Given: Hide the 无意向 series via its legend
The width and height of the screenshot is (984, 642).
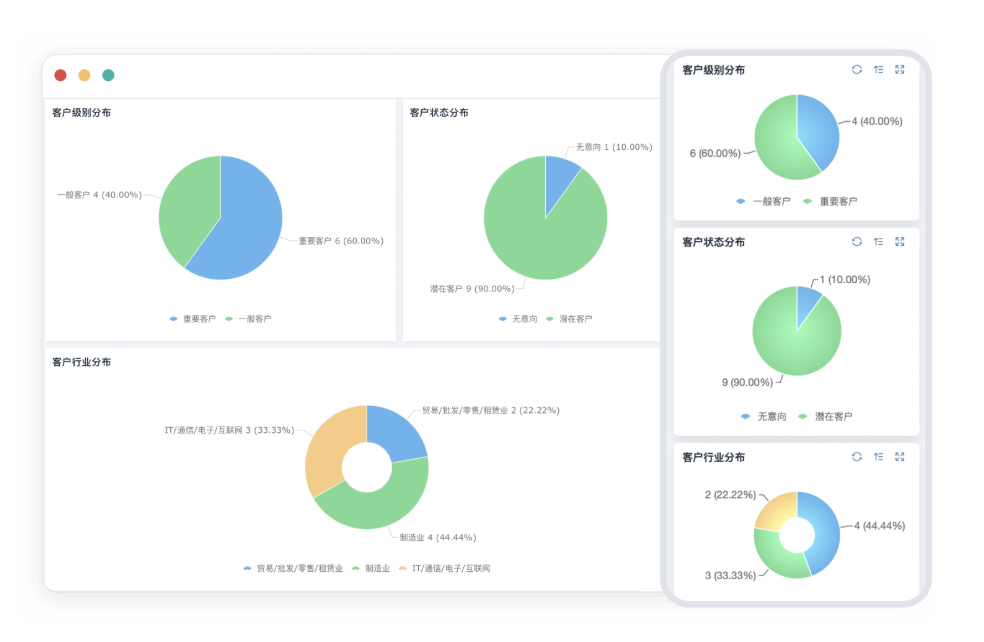Looking at the screenshot, I should coord(523,318).
